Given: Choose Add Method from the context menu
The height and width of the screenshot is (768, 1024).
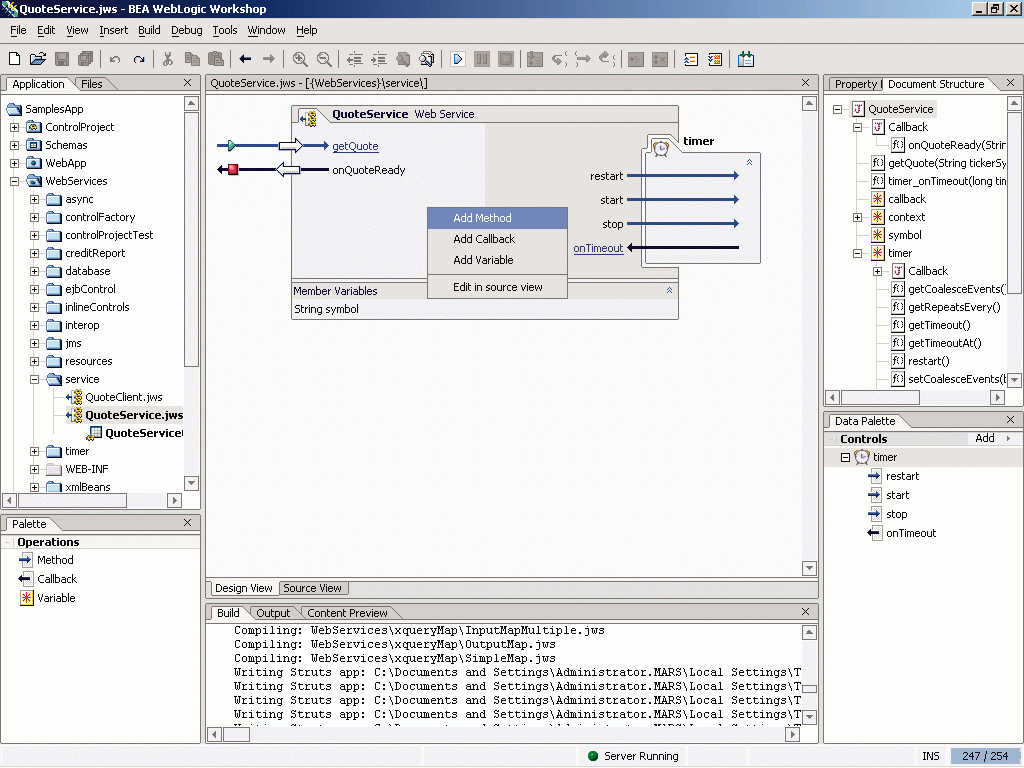Looking at the screenshot, I should (x=498, y=218).
